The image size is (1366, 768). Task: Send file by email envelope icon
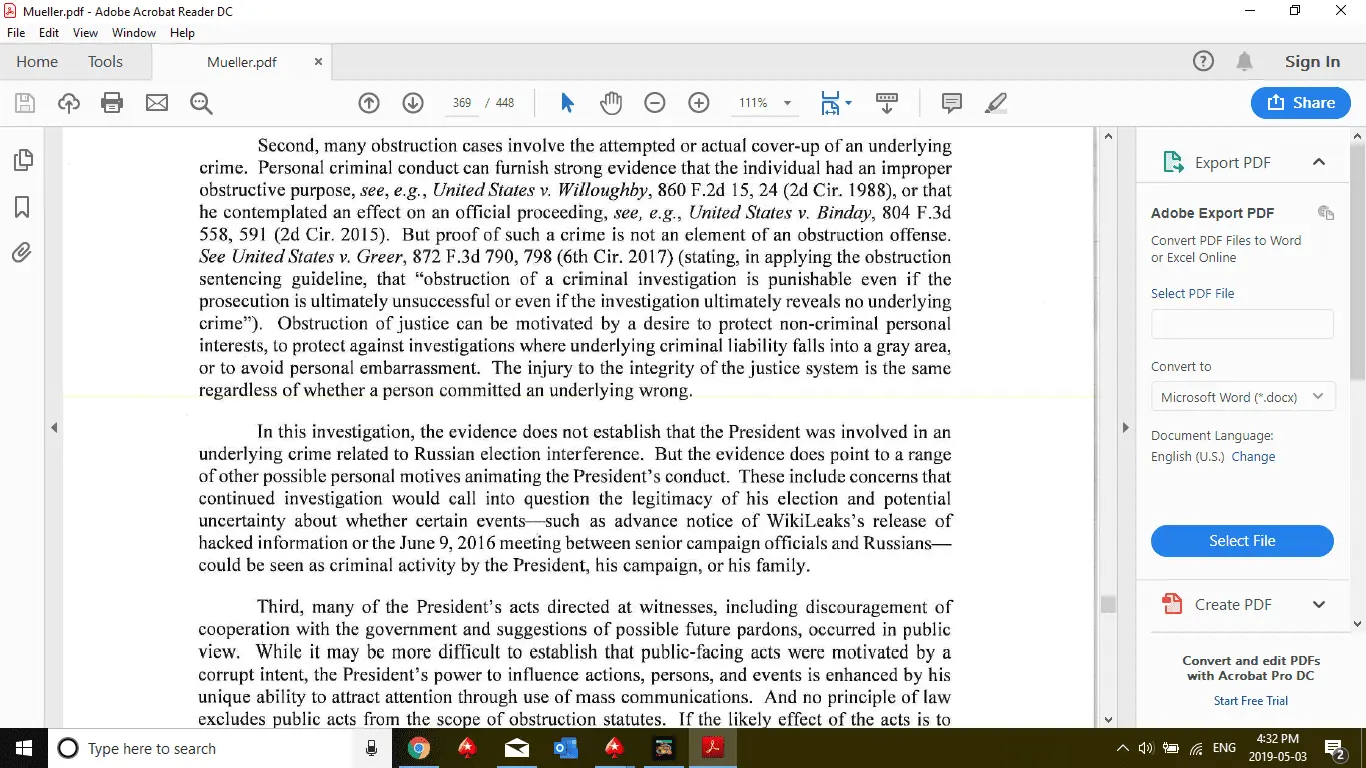pos(157,103)
